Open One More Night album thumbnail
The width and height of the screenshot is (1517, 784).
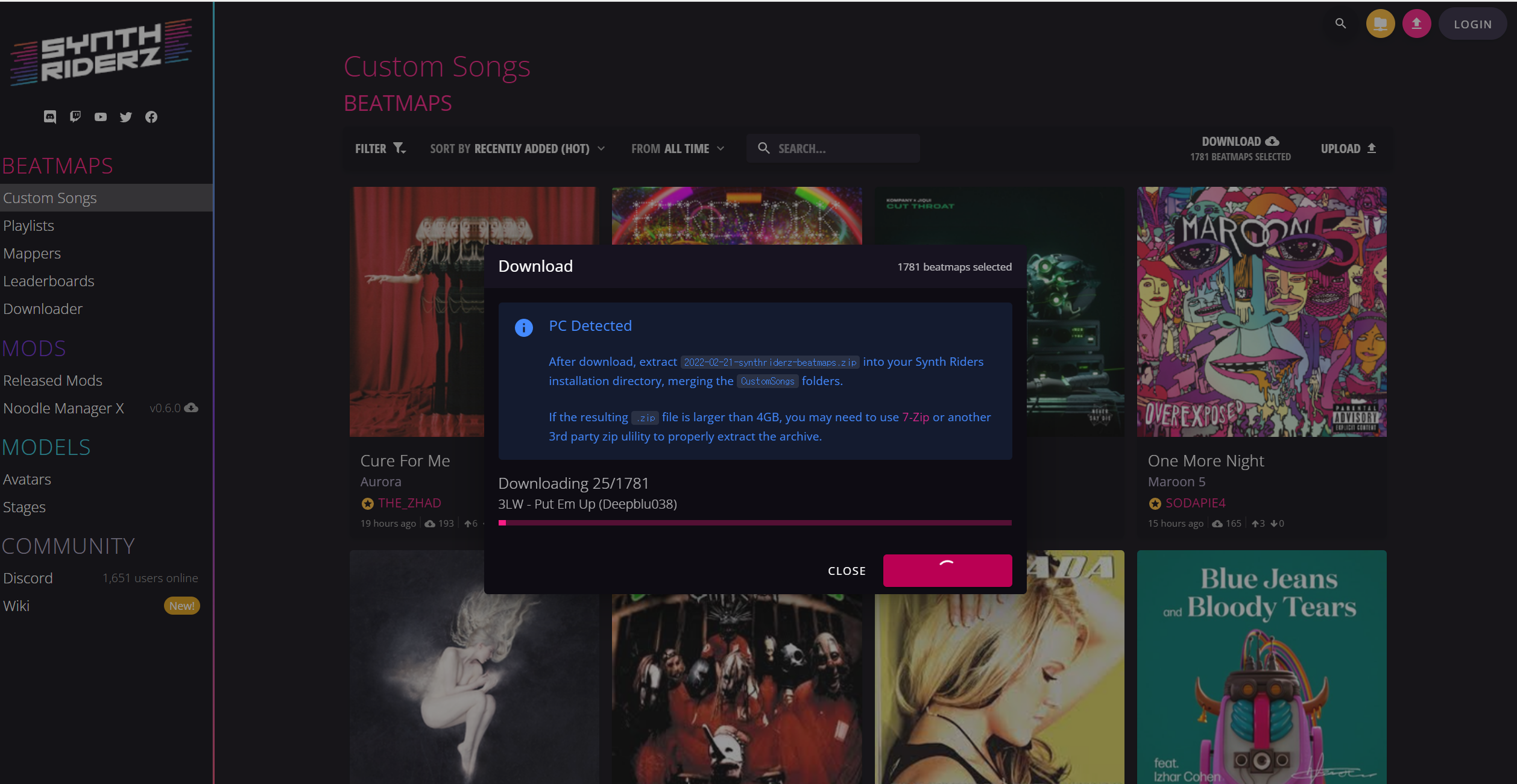pyautogui.click(x=1261, y=312)
